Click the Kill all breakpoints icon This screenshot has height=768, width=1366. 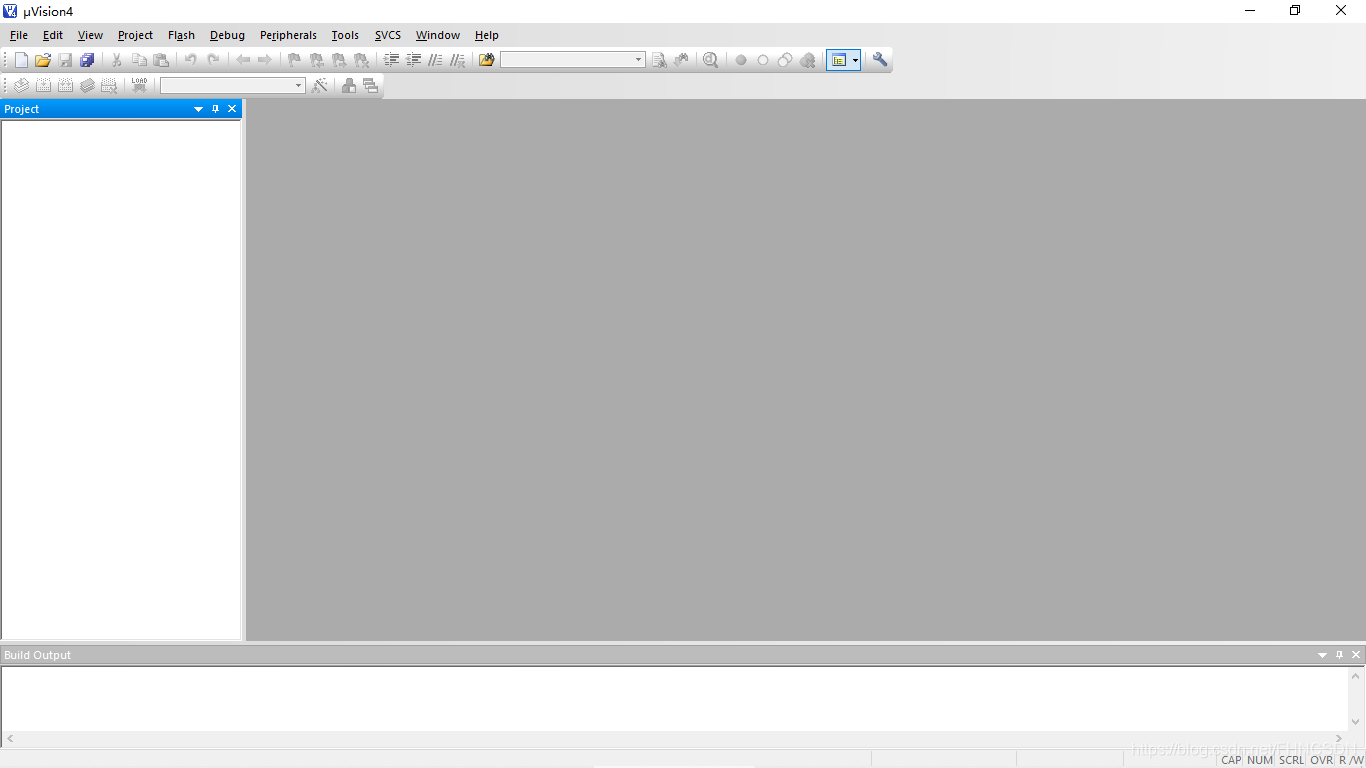[807, 60]
